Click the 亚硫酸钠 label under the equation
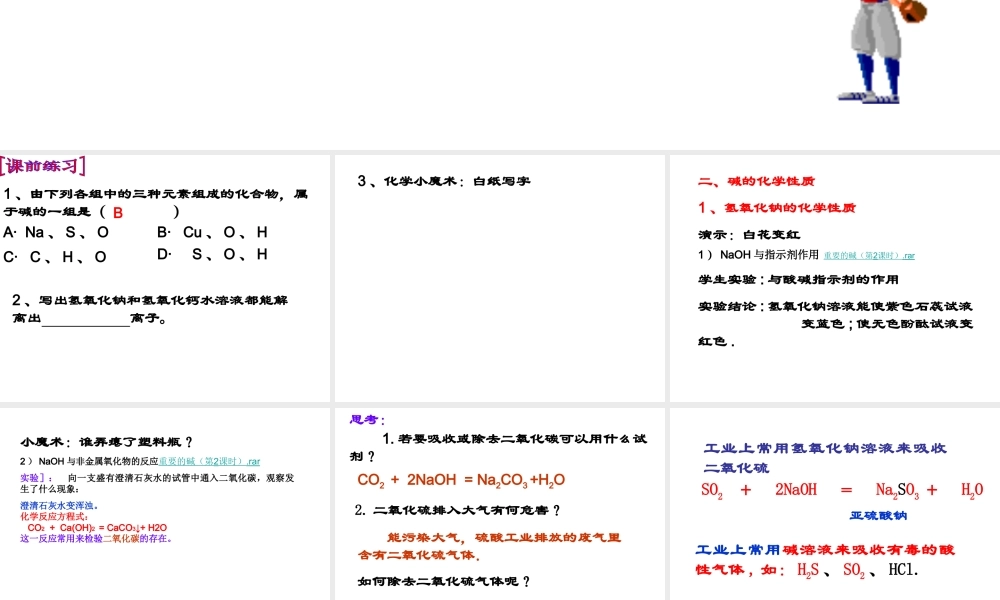 pos(877,516)
